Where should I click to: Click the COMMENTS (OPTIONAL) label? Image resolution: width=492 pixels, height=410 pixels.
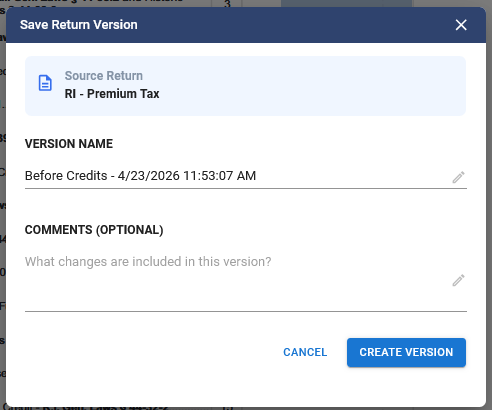point(94,230)
